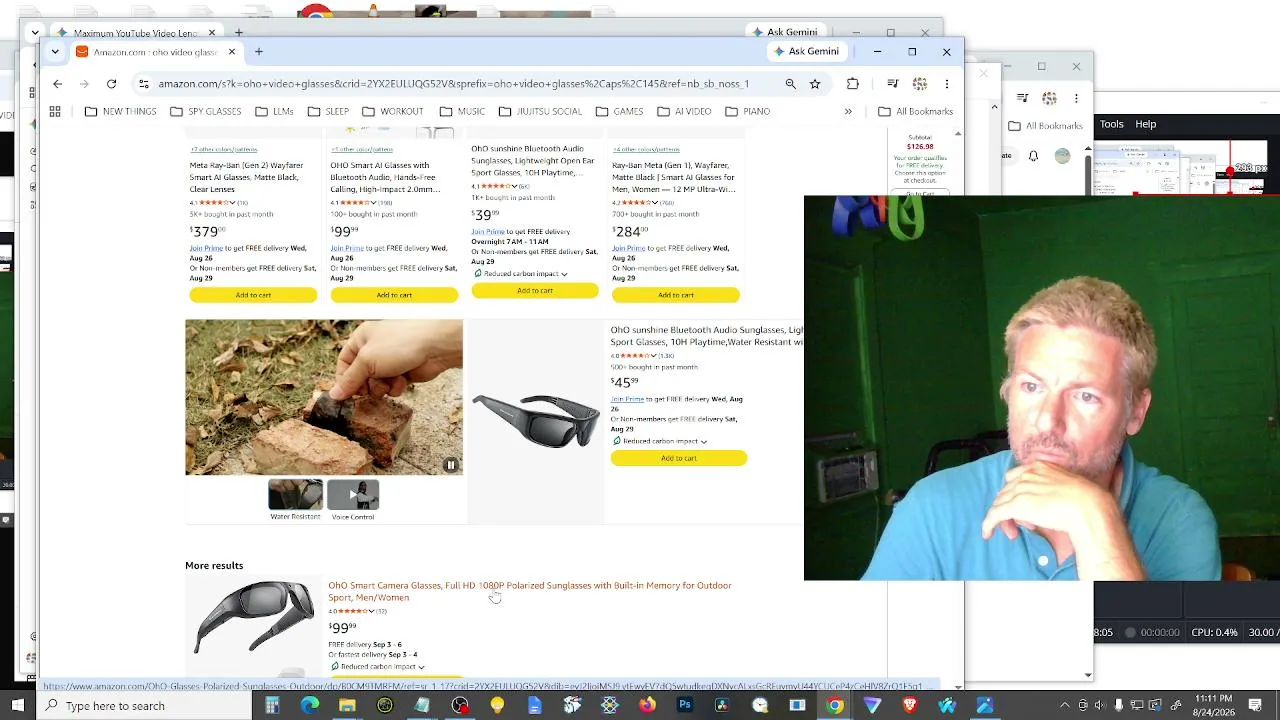Image resolution: width=1280 pixels, height=720 pixels.
Task: Open the volume control in the system tray
Action: coord(1100,706)
